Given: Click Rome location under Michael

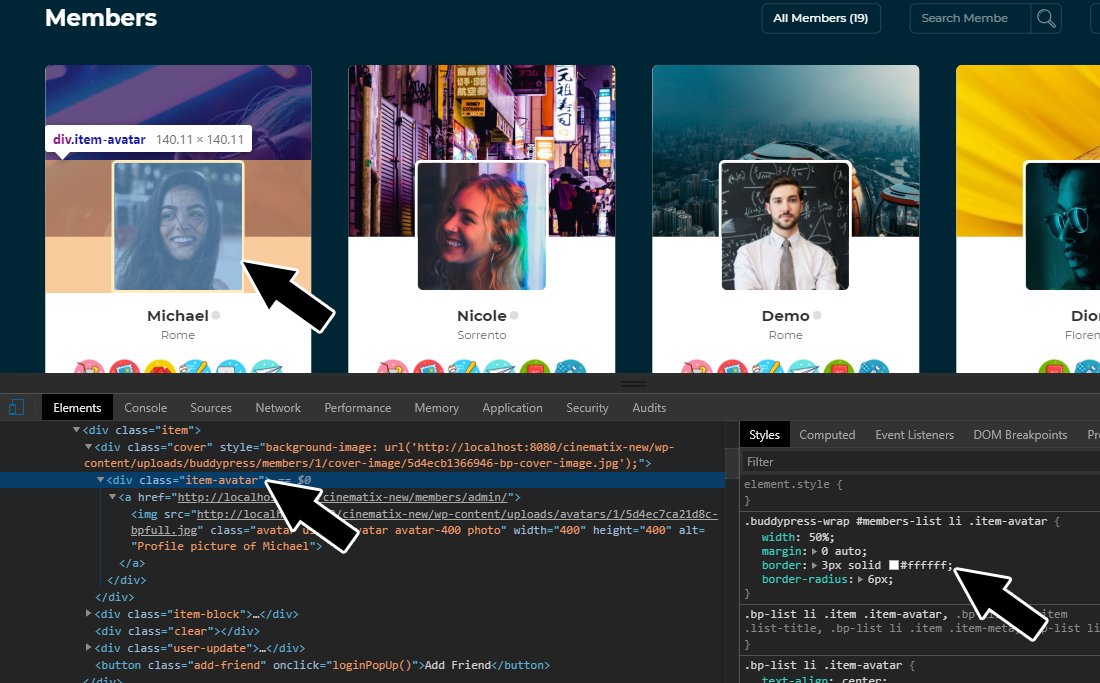Looking at the screenshot, I should pyautogui.click(x=177, y=335).
